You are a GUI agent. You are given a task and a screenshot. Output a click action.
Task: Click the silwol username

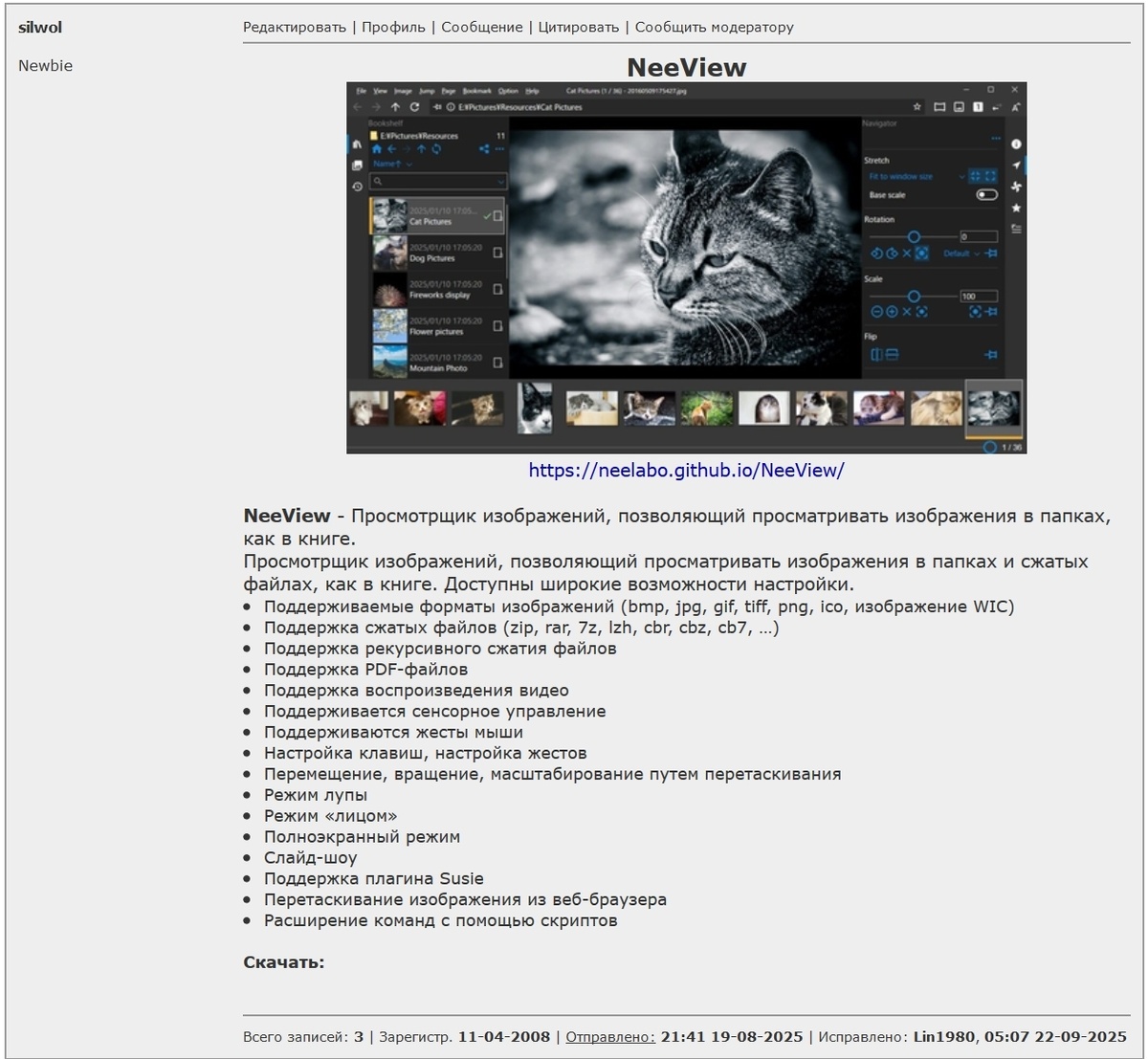point(40,27)
